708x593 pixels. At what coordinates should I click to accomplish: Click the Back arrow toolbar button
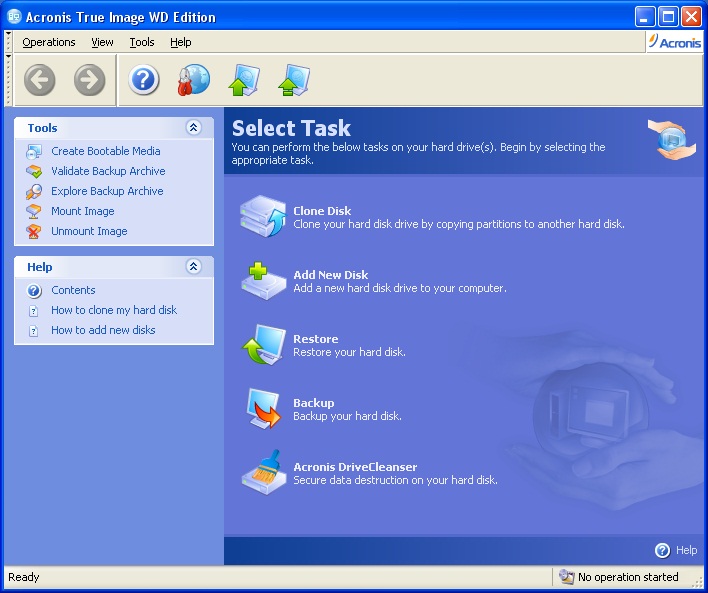[x=40, y=80]
